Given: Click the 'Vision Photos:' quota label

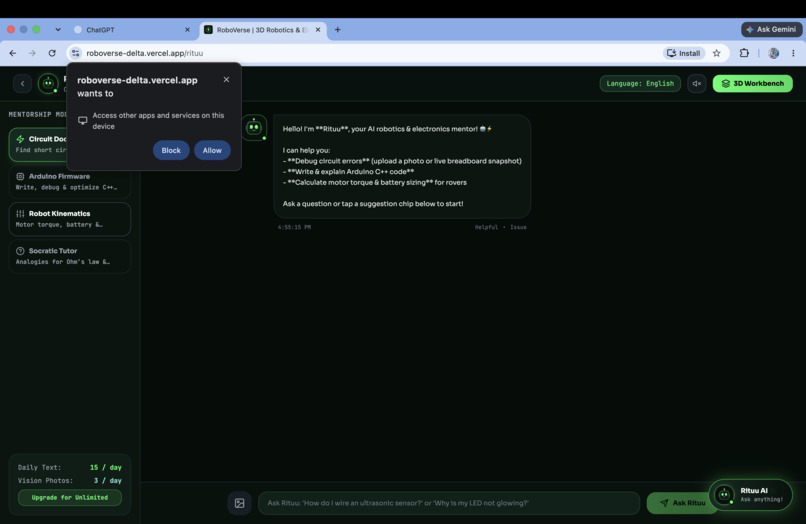Looking at the screenshot, I should coord(45,480).
